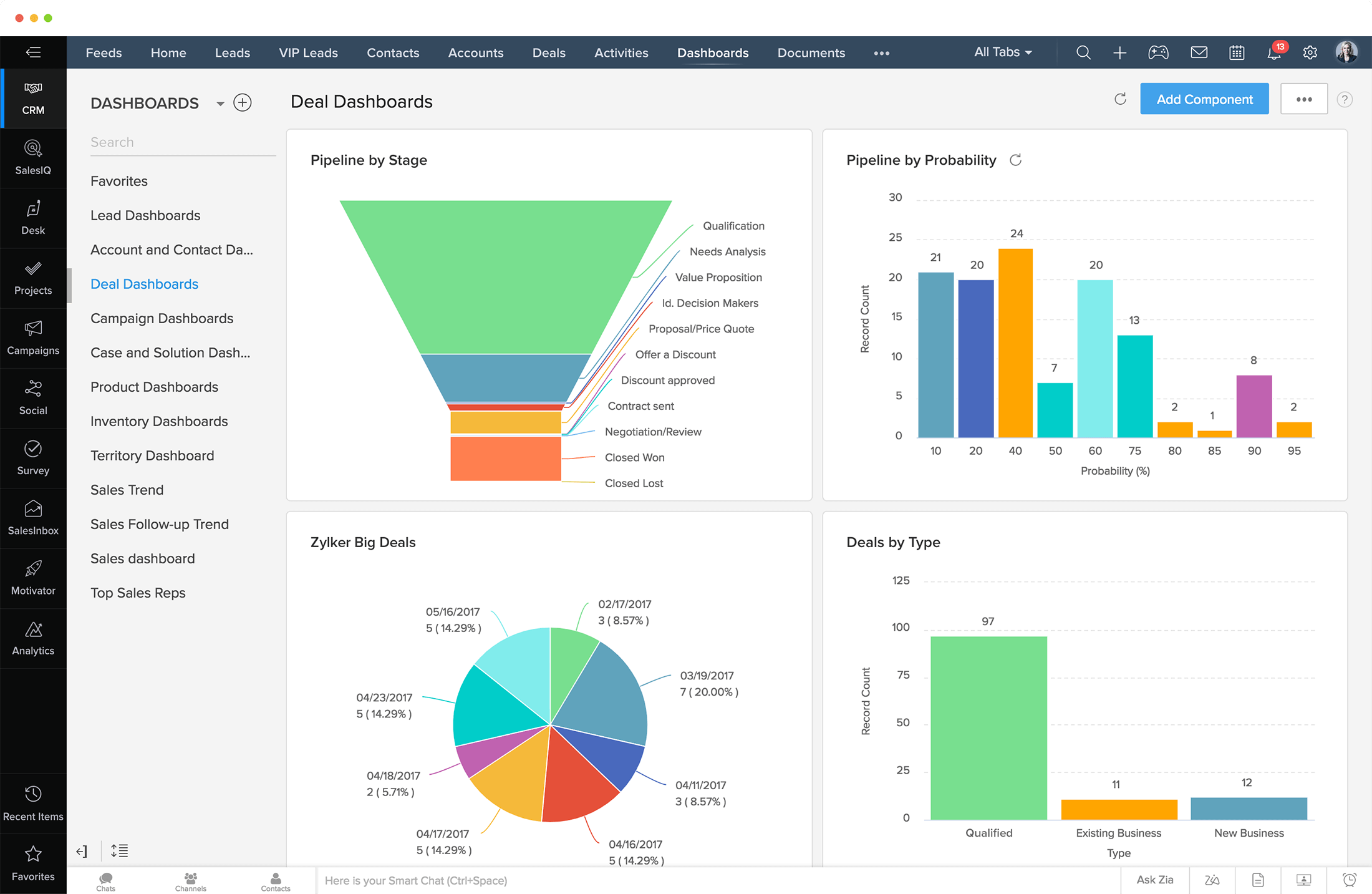
Task: Toggle the Feeds navigation tab
Action: pyautogui.click(x=104, y=52)
